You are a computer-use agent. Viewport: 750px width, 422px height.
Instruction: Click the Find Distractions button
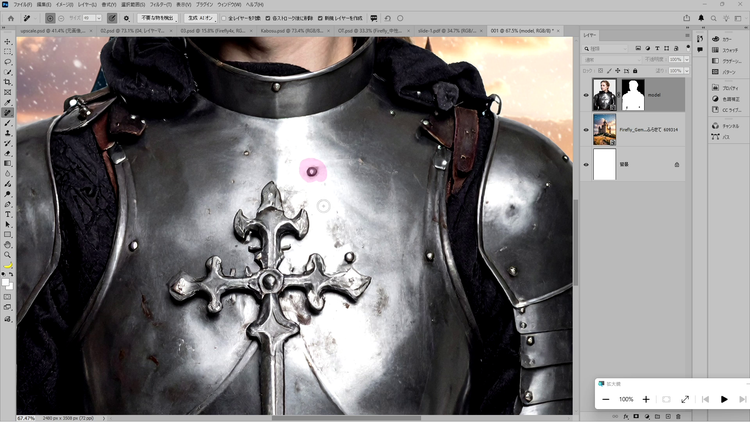pyautogui.click(x=155, y=18)
